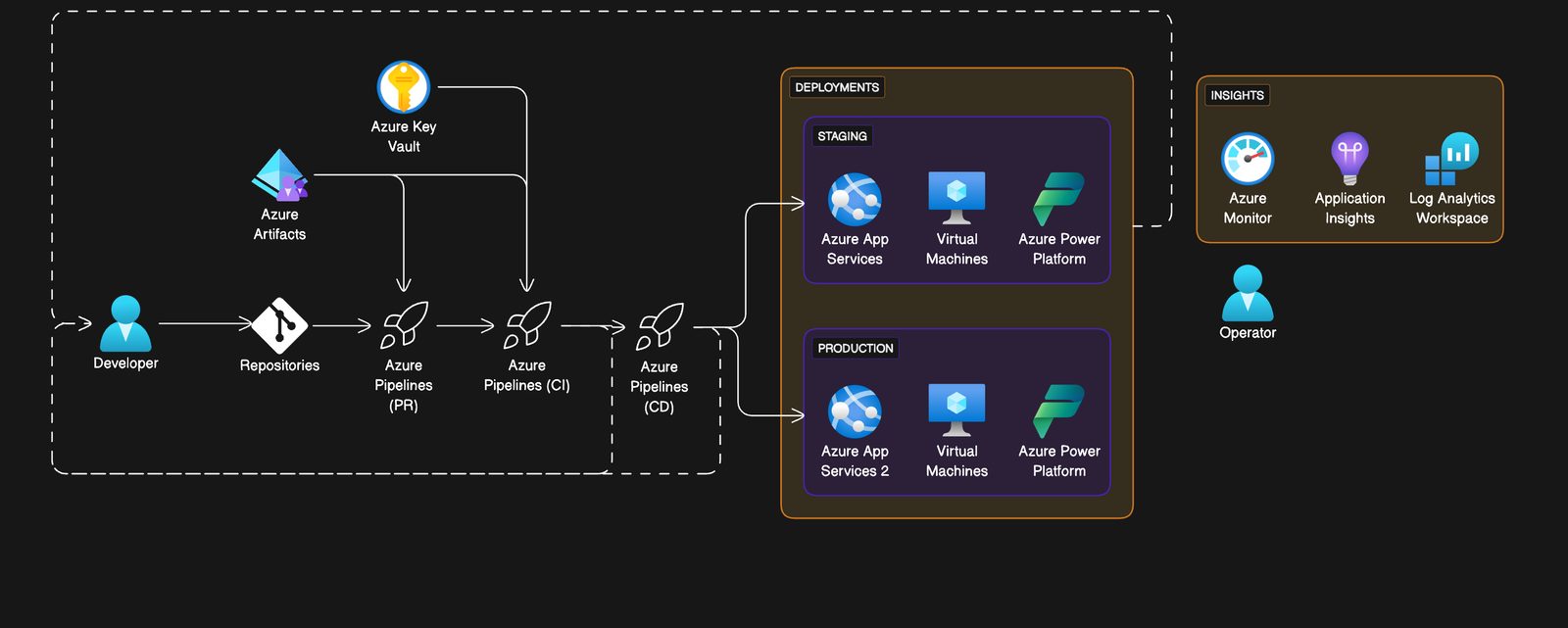This screenshot has width=1568, height=628.
Task: Click the Staging Azure Power Platform icon
Action: pos(1059,200)
